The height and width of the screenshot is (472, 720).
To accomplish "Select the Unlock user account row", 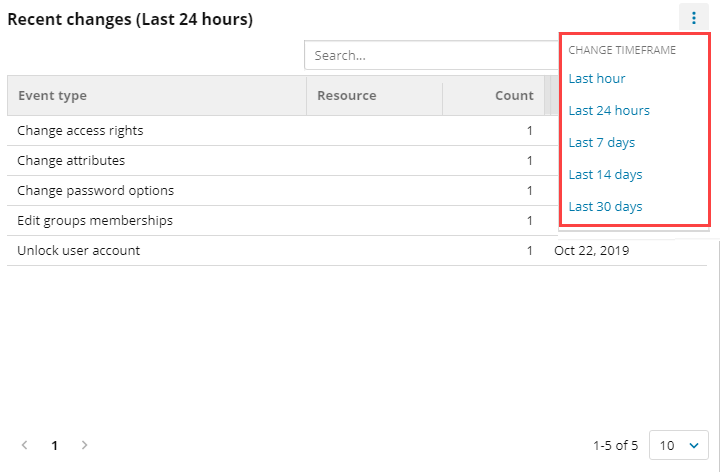I will (79, 250).
